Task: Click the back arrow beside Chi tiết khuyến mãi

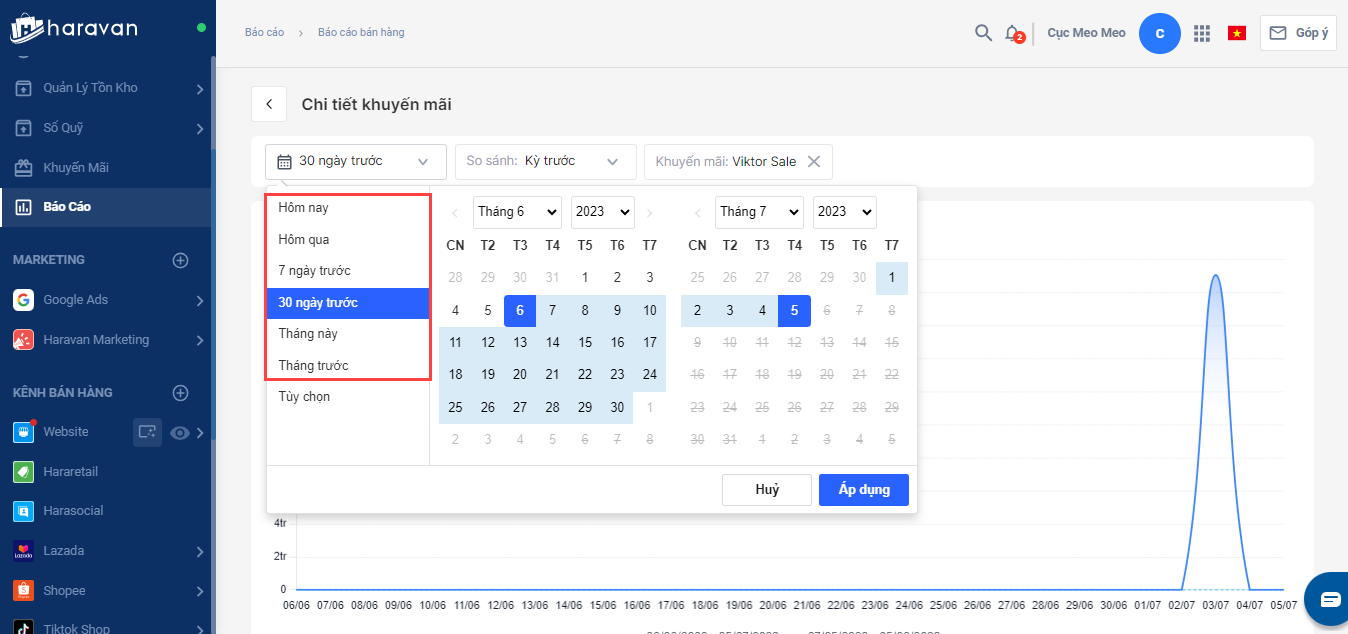Action: coord(269,104)
